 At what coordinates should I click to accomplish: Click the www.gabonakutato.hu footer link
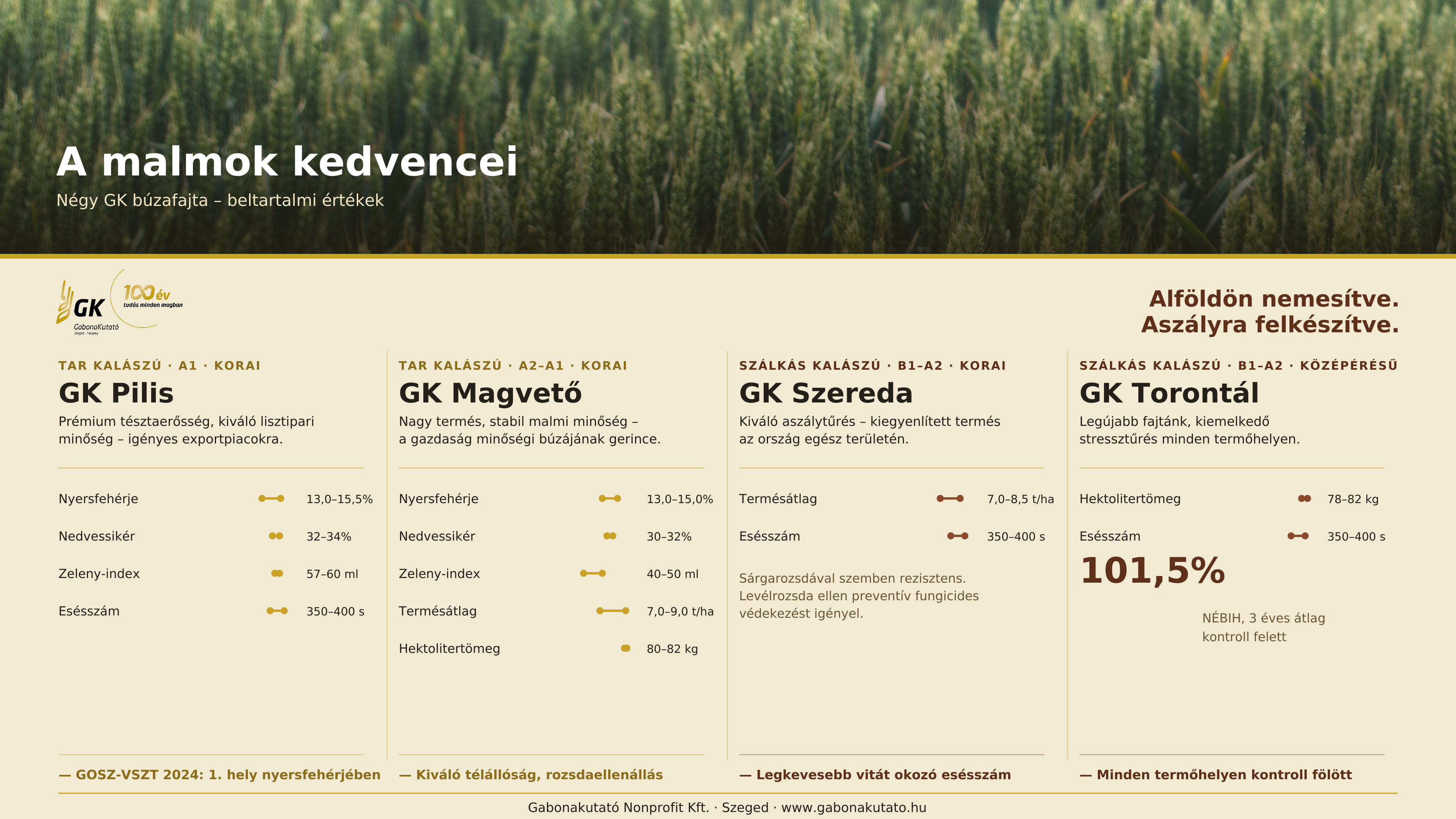pos(853,808)
